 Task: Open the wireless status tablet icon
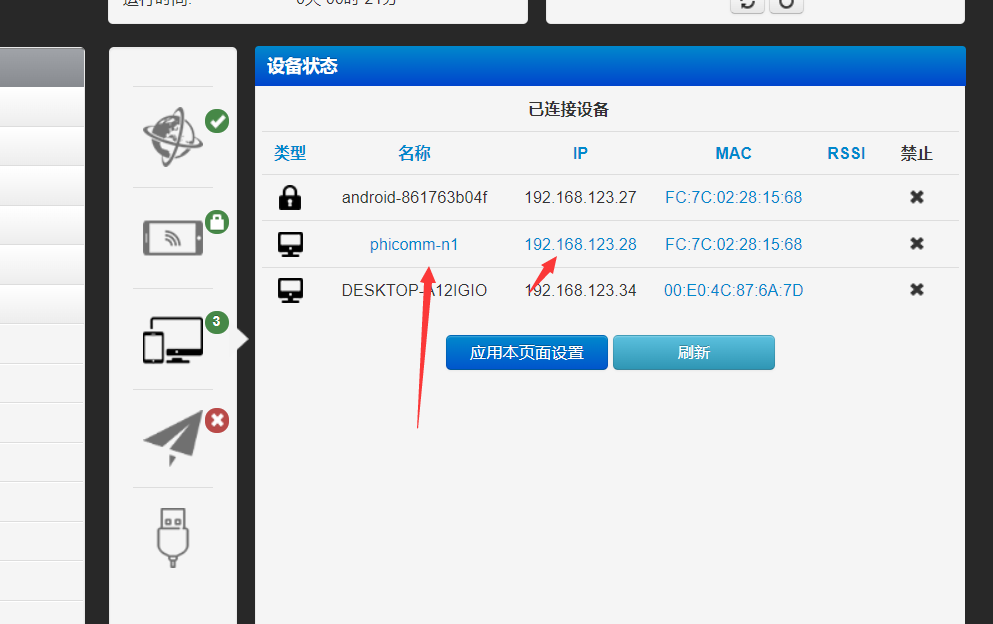click(173, 237)
